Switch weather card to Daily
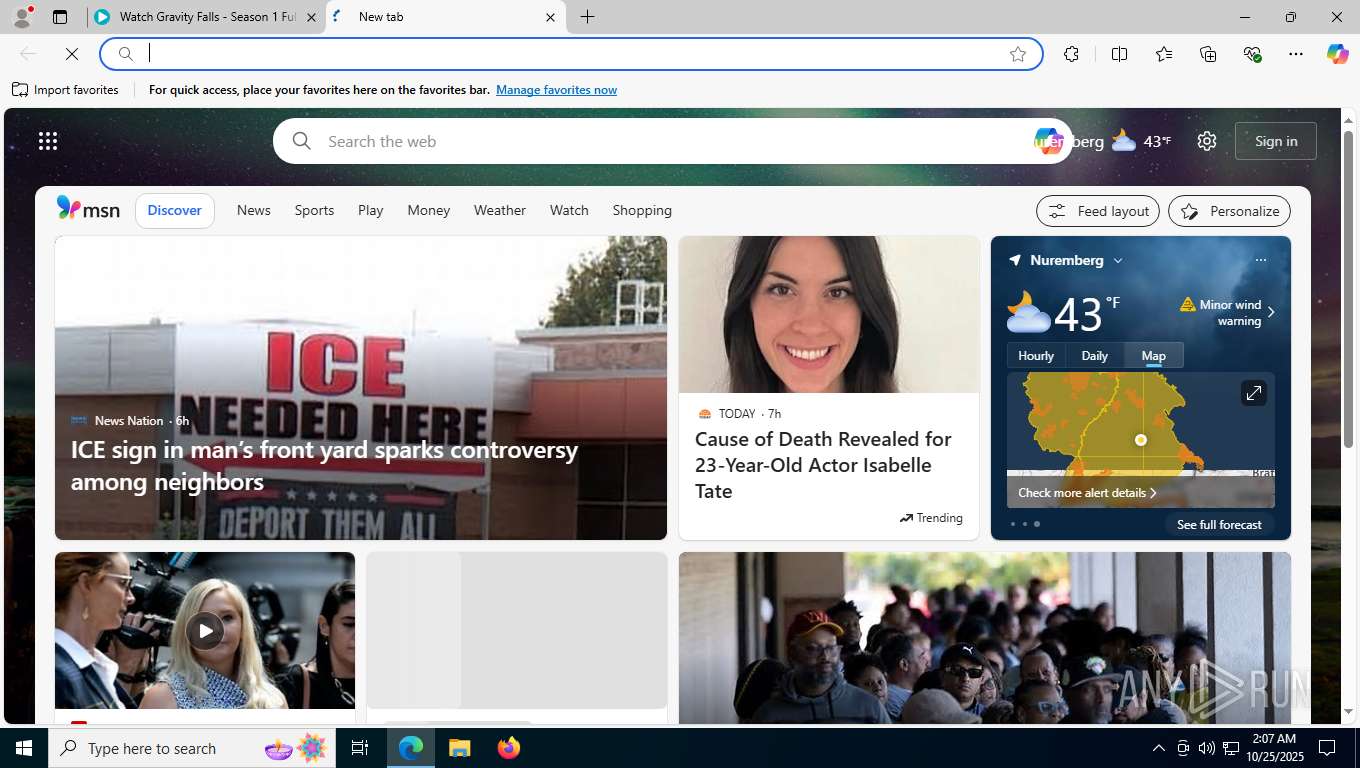This screenshot has width=1360, height=768. [x=1095, y=356]
